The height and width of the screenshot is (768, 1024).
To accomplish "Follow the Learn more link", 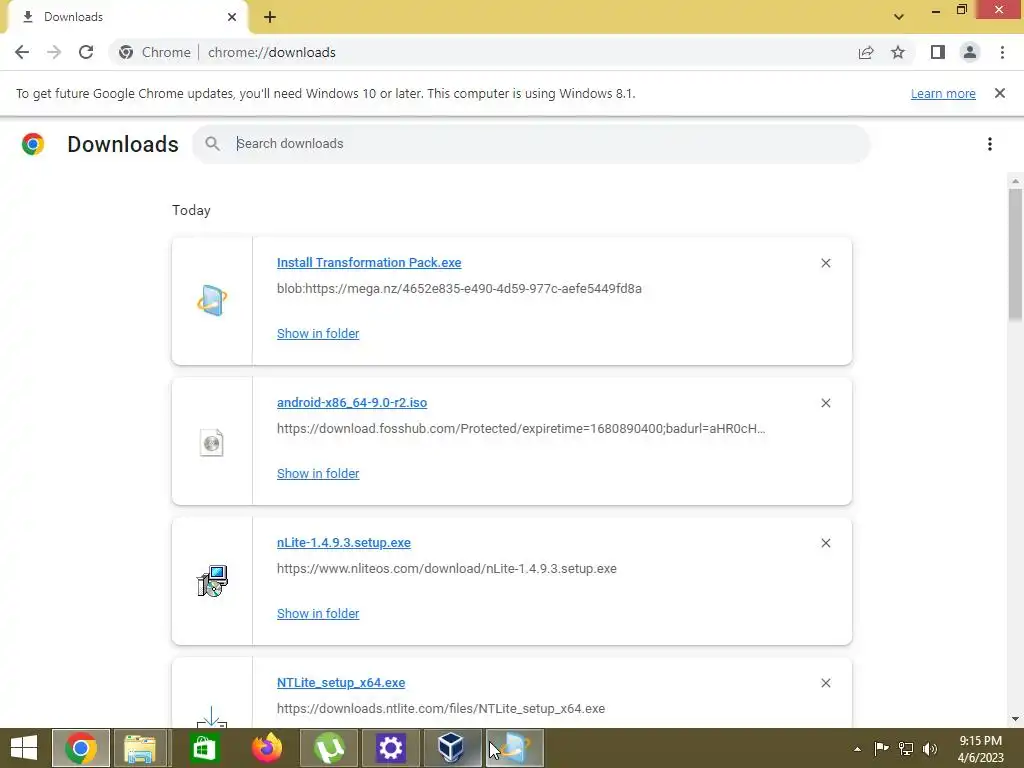I will coord(943,93).
